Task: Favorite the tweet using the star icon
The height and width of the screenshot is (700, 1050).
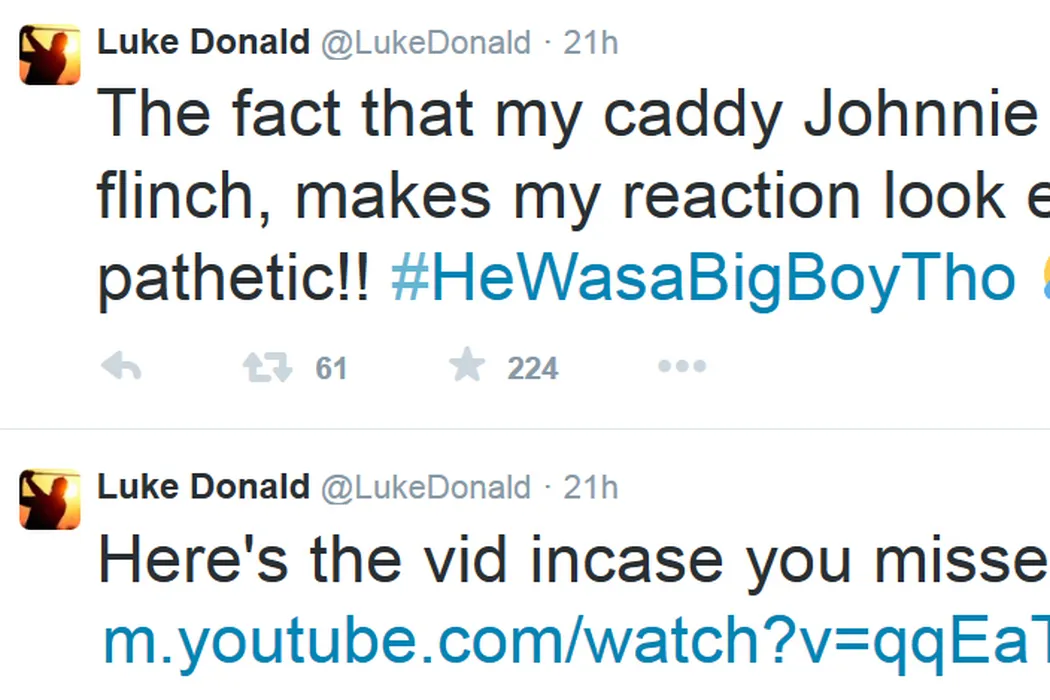Action: [x=466, y=367]
